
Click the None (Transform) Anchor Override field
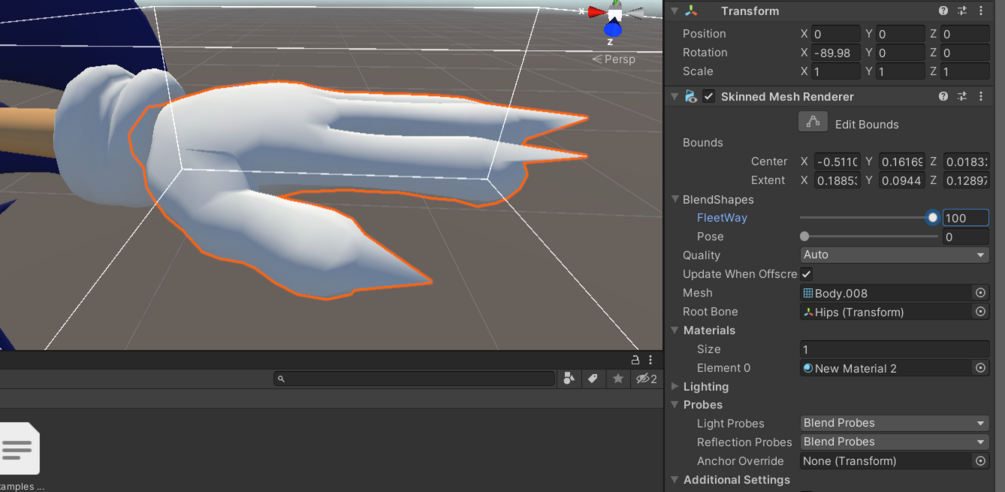(887, 461)
